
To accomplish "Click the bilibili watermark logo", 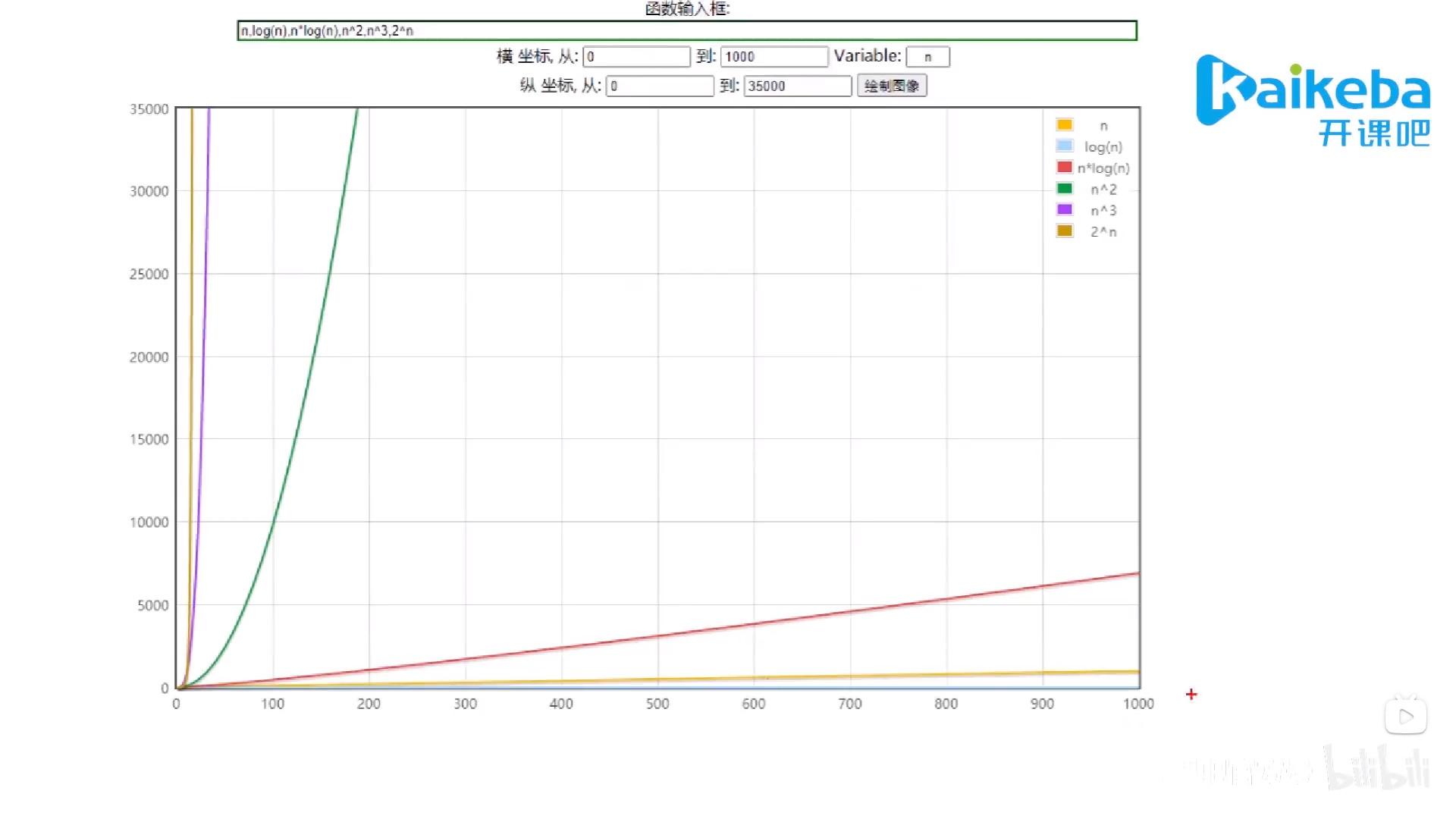I will (1377, 769).
